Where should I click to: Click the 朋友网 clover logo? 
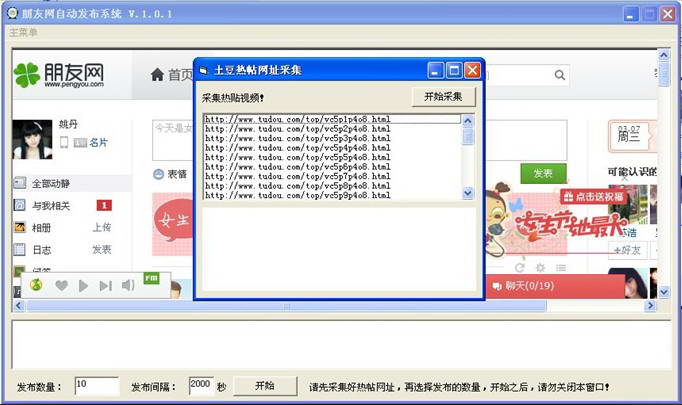click(27, 75)
